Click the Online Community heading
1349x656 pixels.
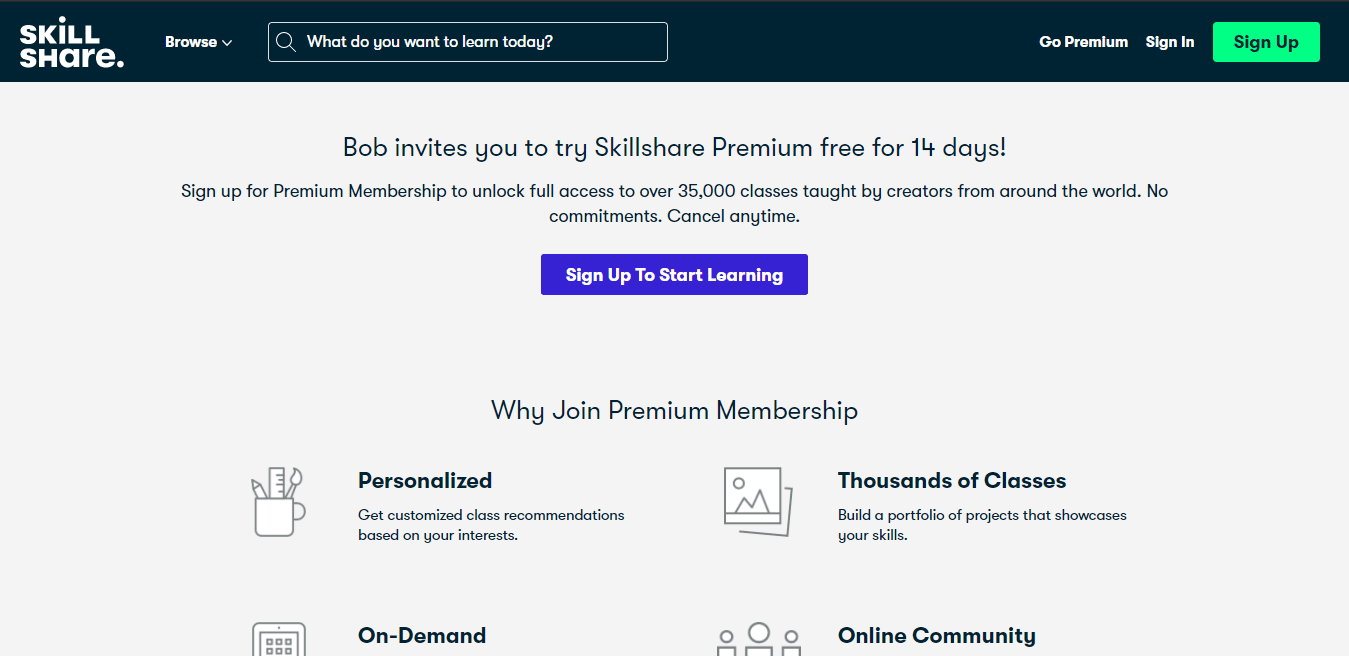(936, 636)
